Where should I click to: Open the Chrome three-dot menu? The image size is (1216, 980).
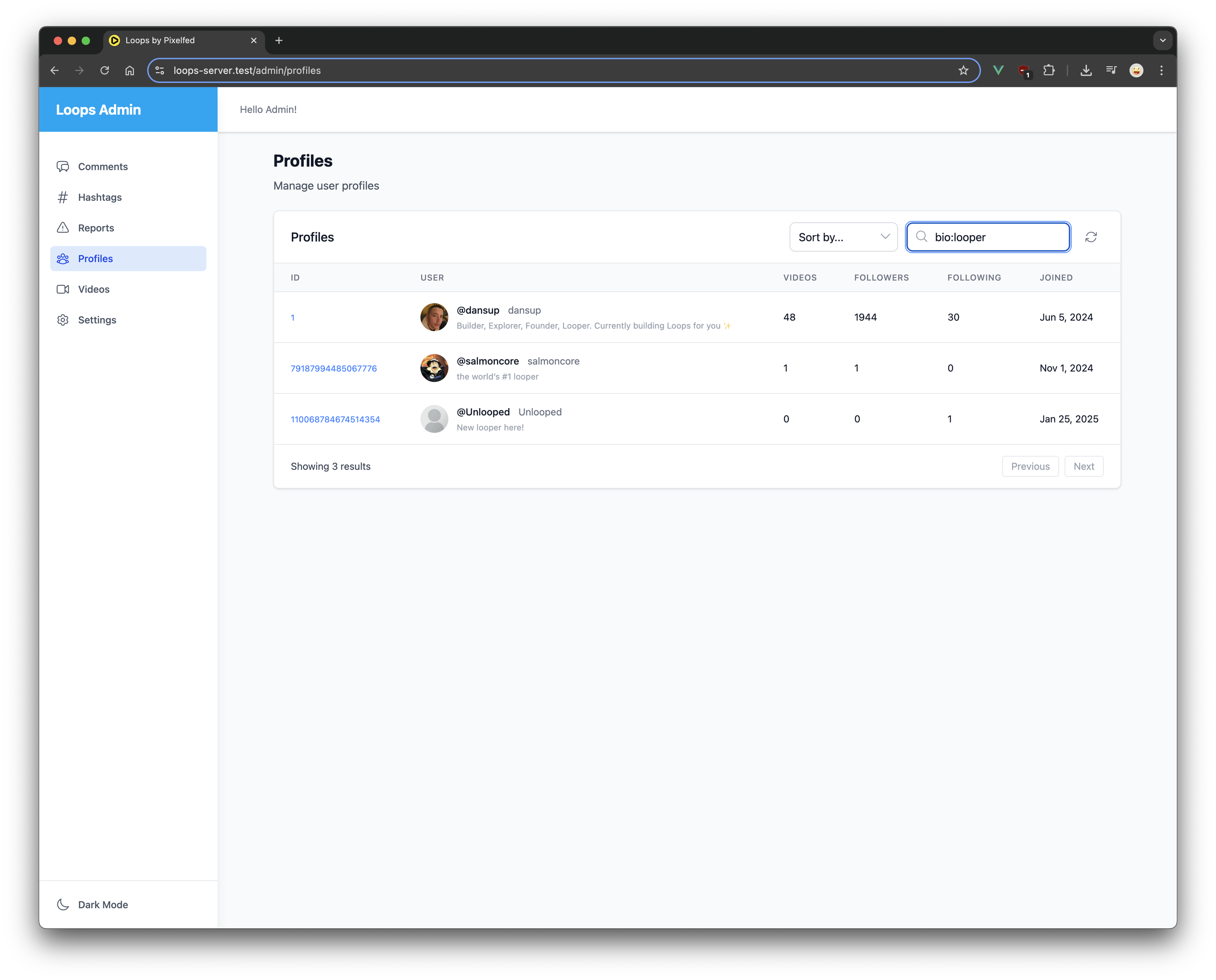coord(1161,70)
